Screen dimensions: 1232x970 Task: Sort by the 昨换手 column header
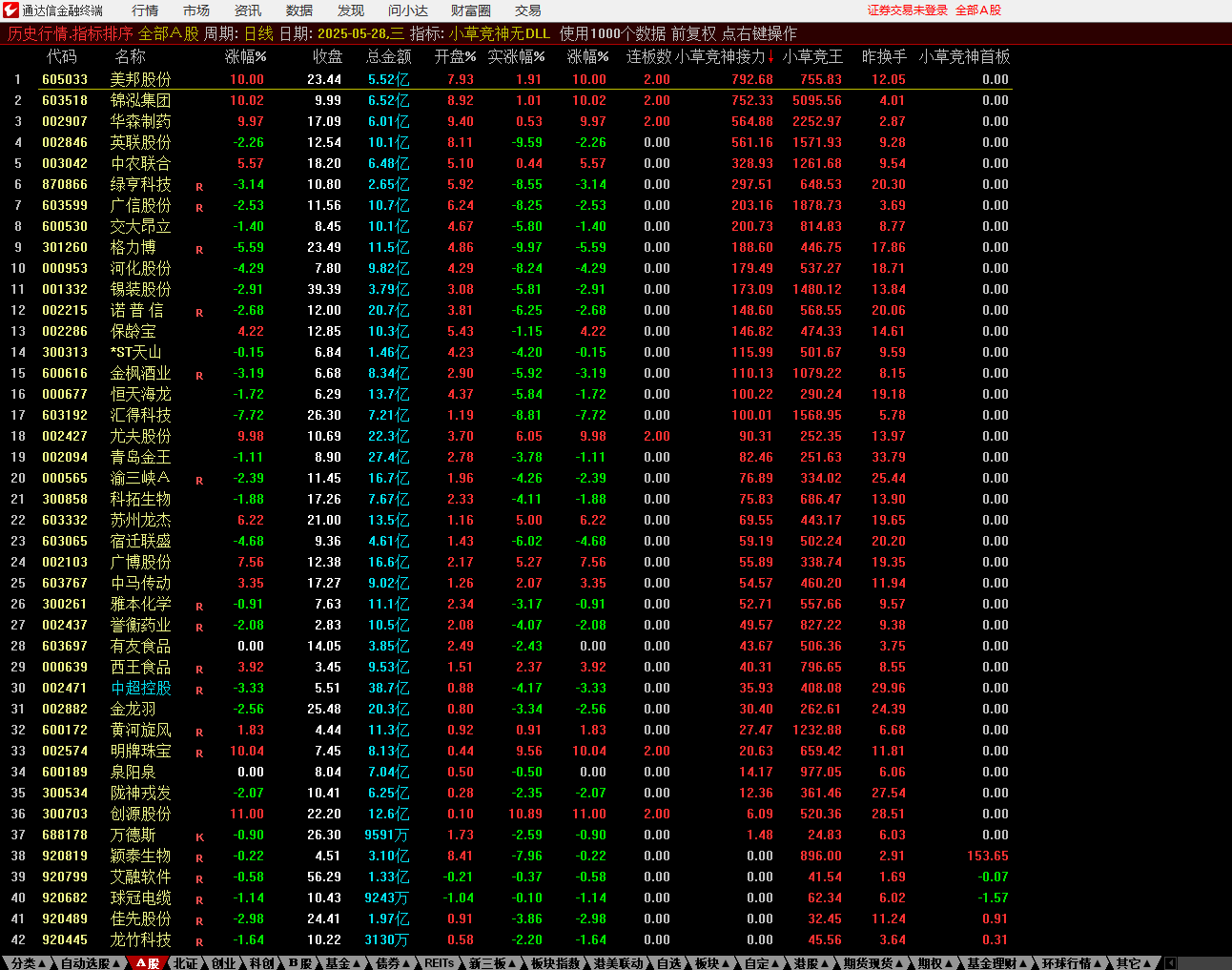point(884,57)
